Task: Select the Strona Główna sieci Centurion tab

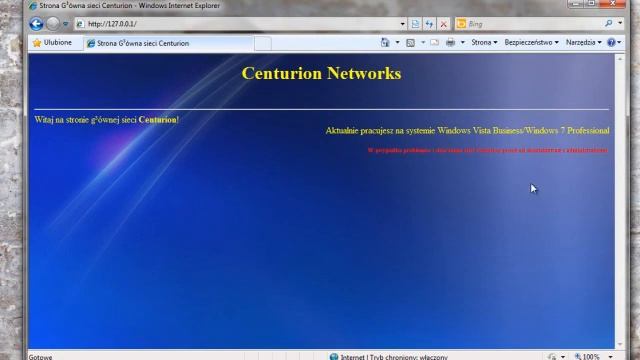Action: tap(168, 43)
